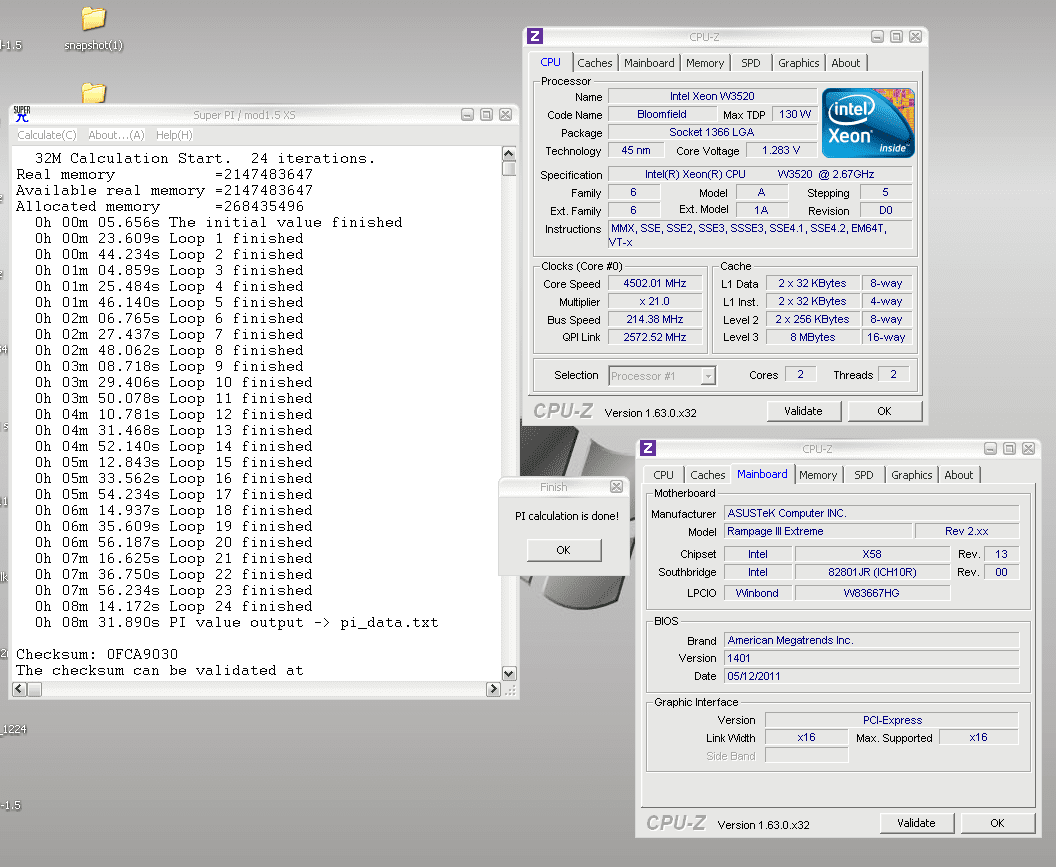Open the Help(H) menu in Super PI
Viewport: 1056px width, 867px height.
174,135
